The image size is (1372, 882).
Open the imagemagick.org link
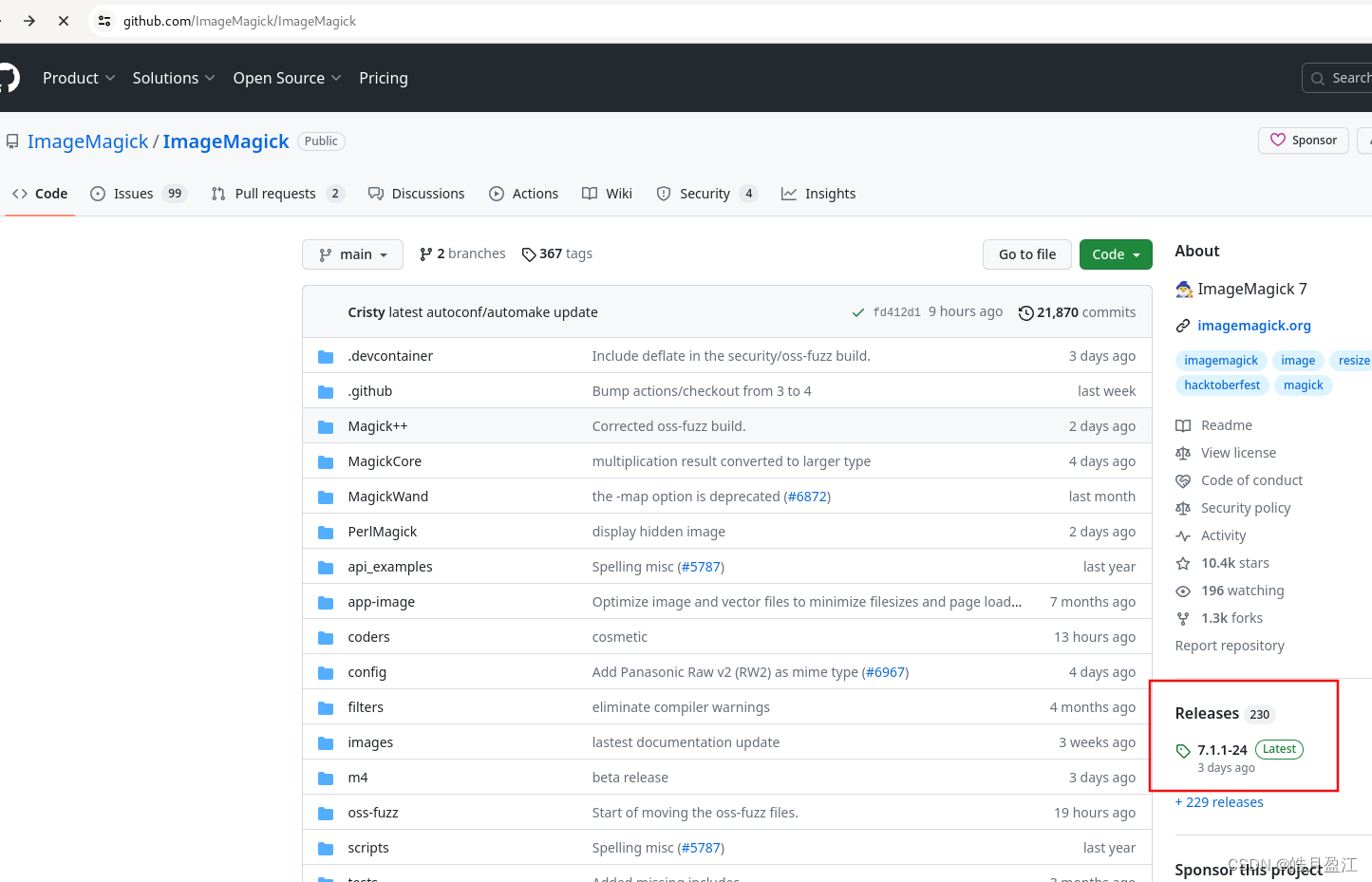pyautogui.click(x=1254, y=326)
